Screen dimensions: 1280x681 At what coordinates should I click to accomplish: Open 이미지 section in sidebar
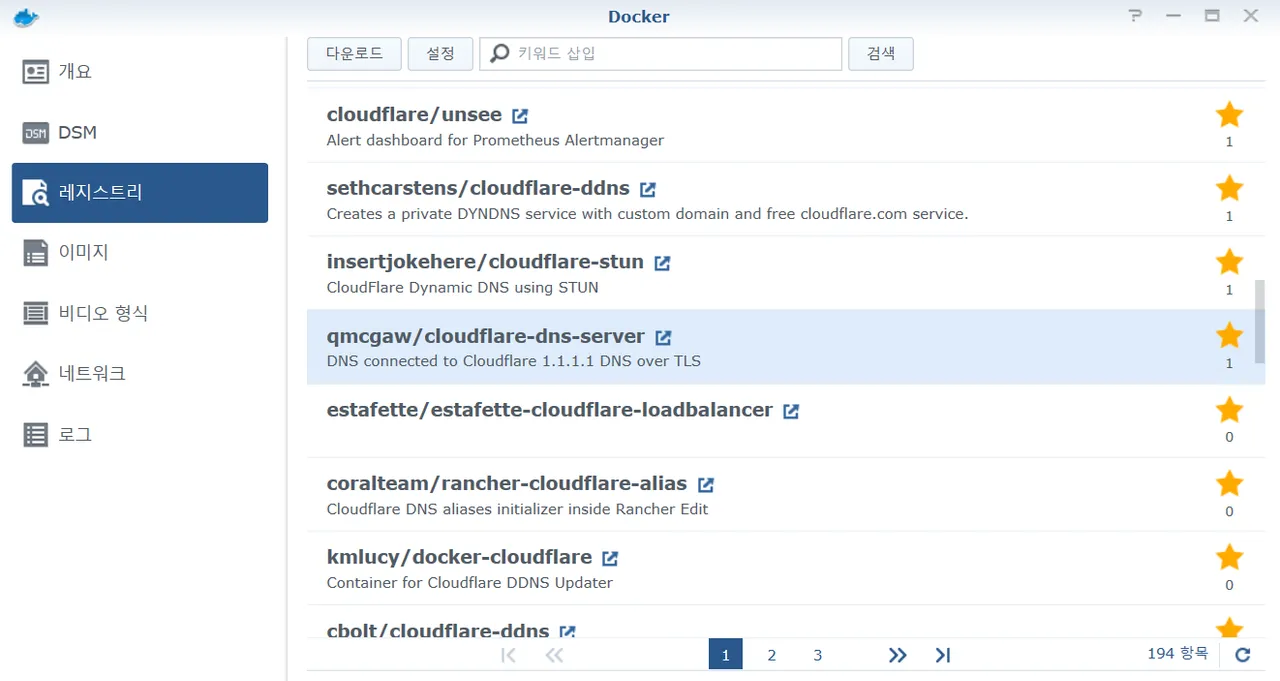click(x=140, y=253)
